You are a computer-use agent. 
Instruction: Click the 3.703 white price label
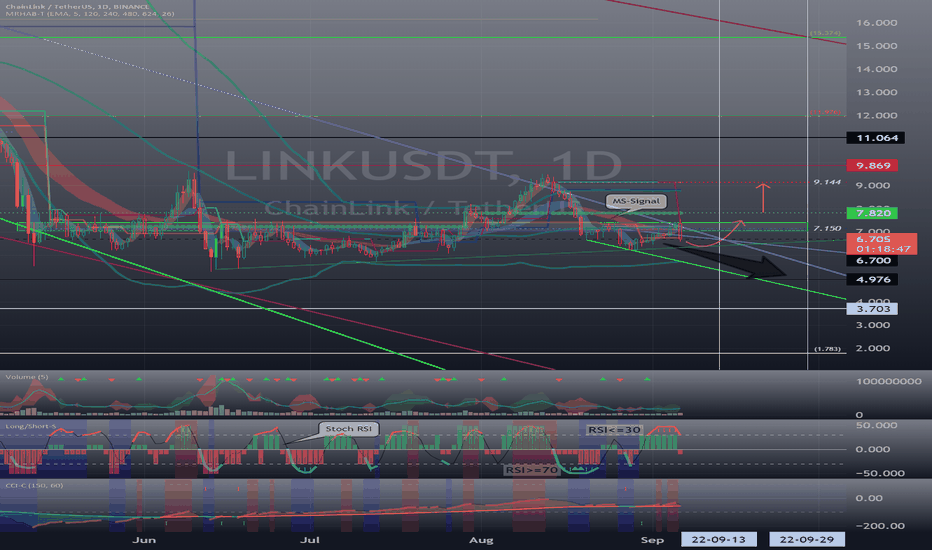pyautogui.click(x=872, y=309)
